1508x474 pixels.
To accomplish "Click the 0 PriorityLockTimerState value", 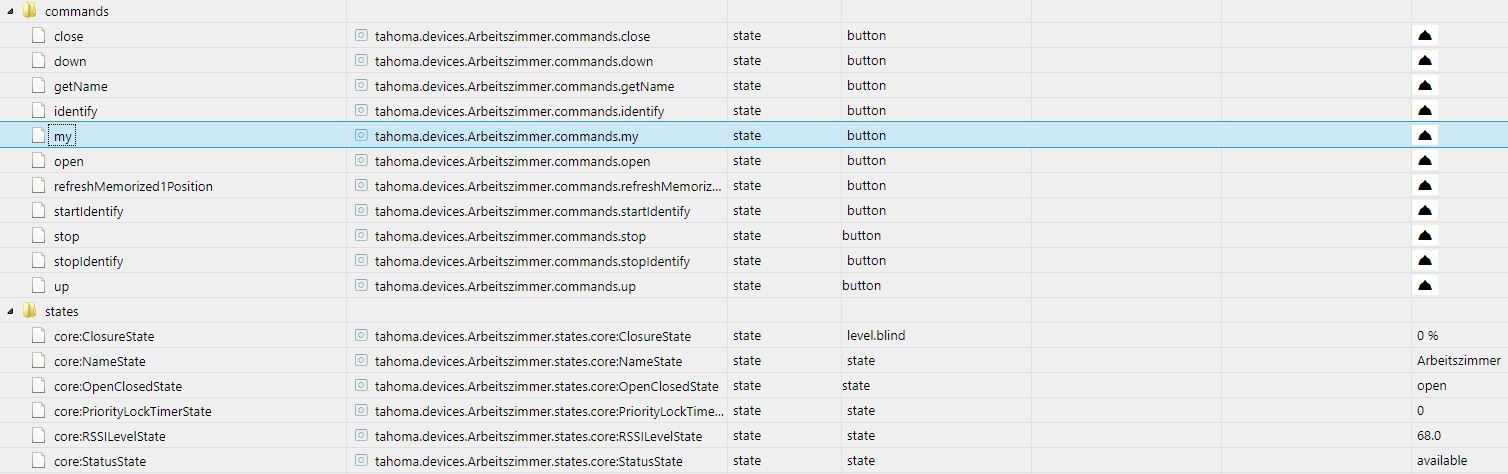I will point(1421,410).
